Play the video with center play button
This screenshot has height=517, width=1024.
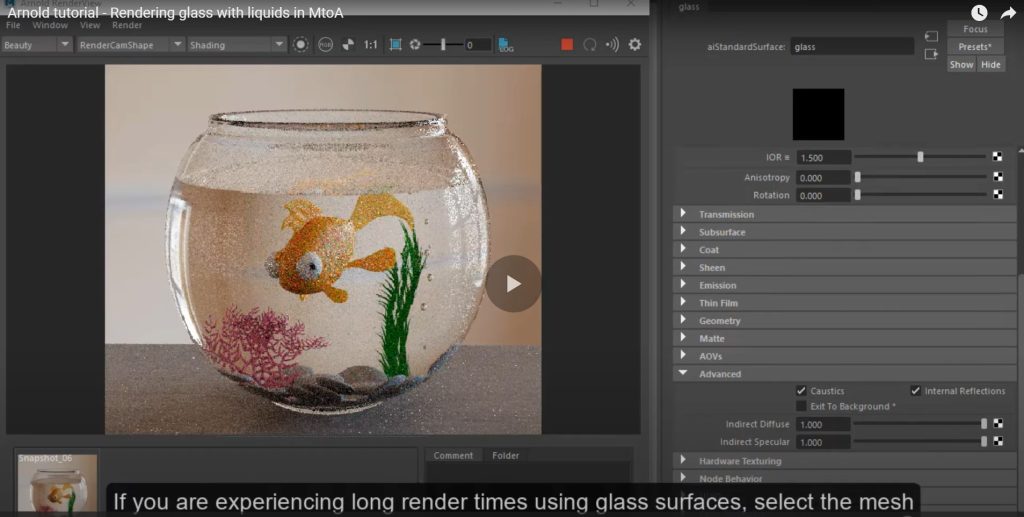click(x=513, y=283)
